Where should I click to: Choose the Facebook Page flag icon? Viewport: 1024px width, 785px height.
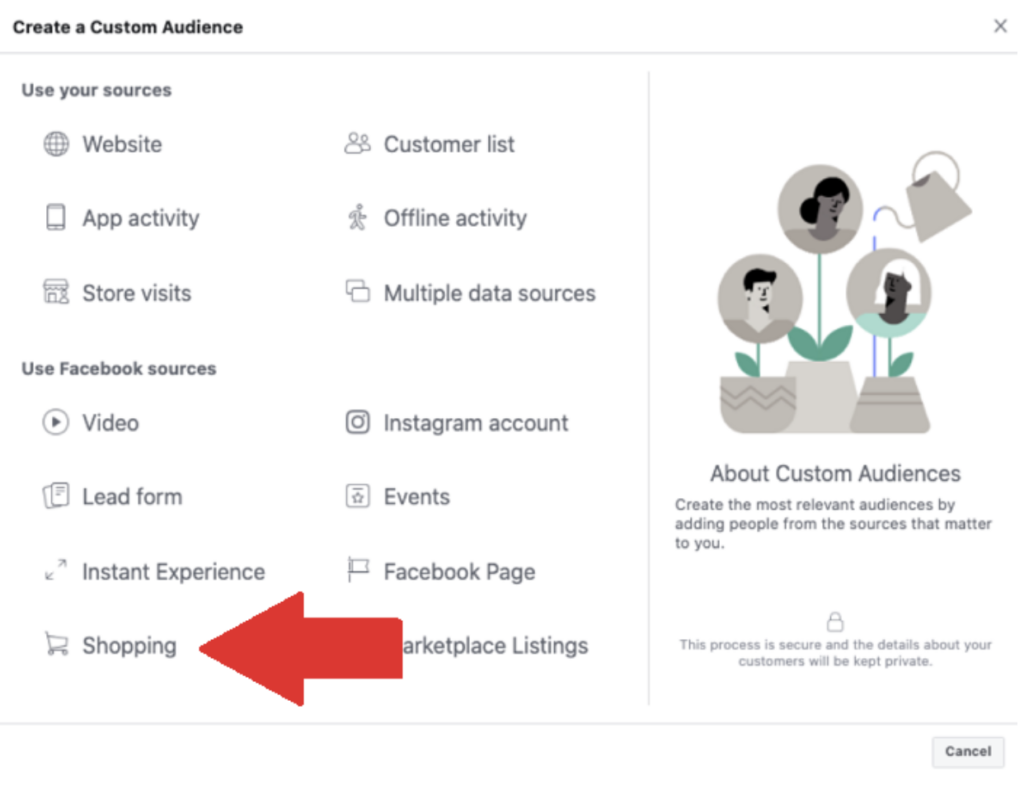(x=356, y=571)
